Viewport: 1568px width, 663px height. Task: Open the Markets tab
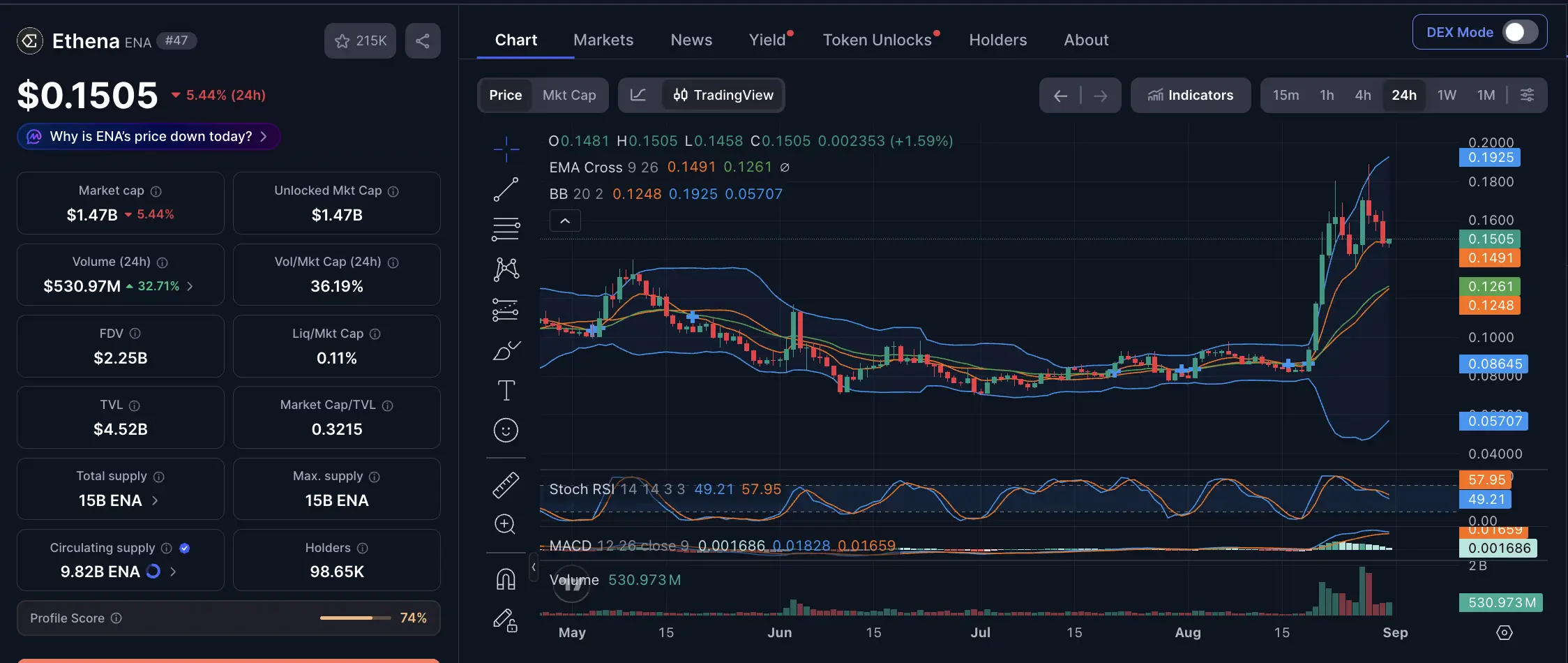603,40
